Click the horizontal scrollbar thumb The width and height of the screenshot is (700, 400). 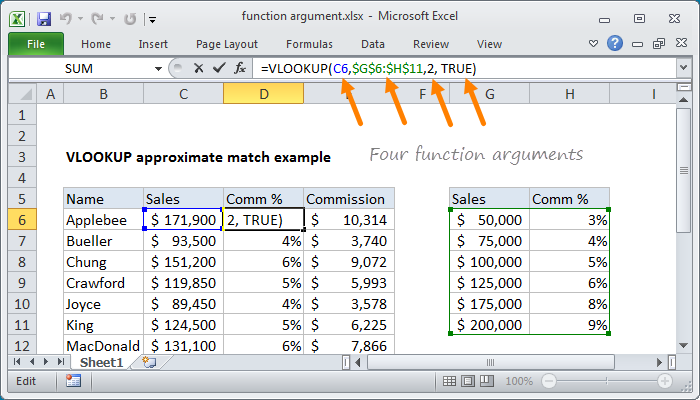coord(491,362)
